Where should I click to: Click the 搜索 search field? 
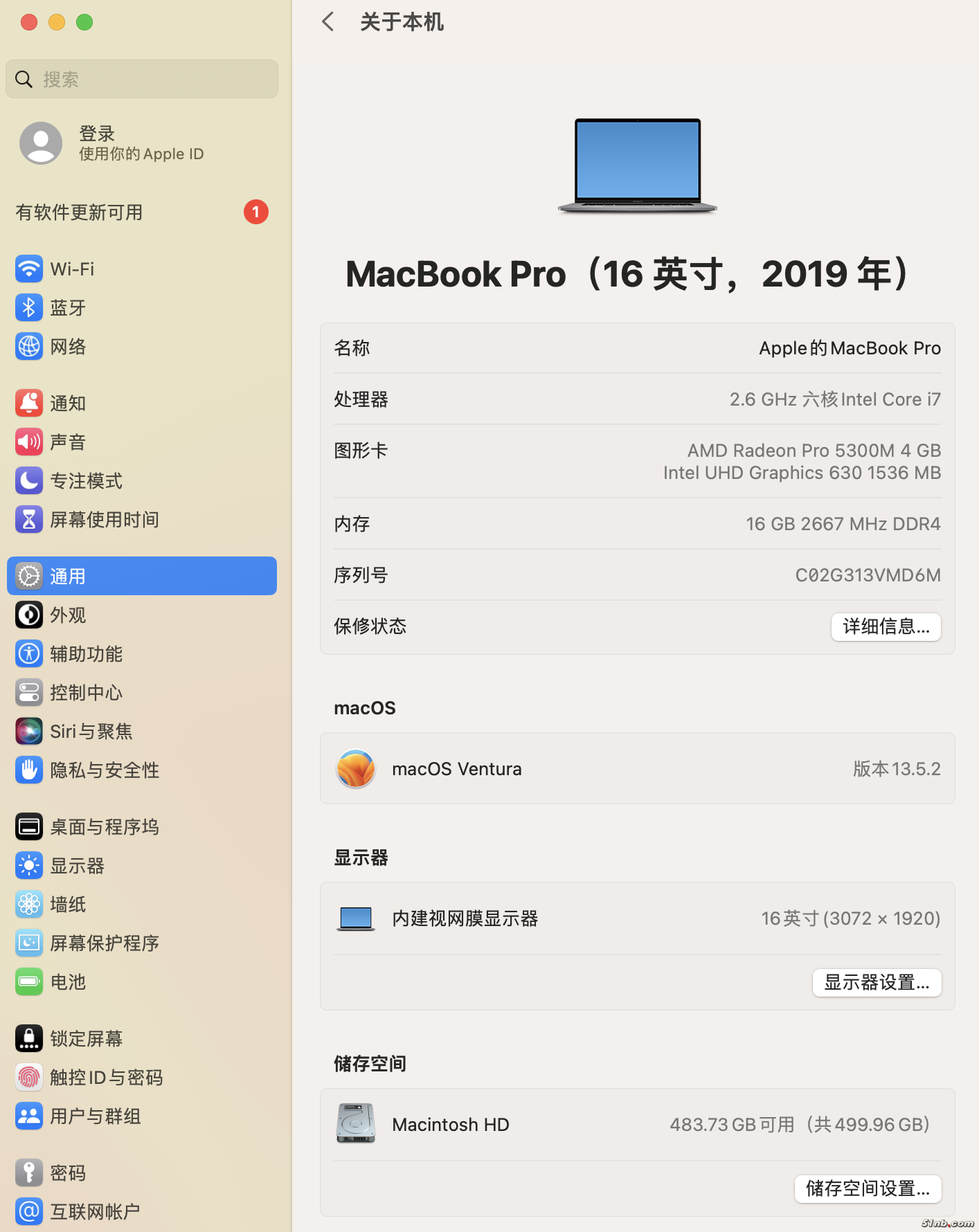(x=142, y=79)
